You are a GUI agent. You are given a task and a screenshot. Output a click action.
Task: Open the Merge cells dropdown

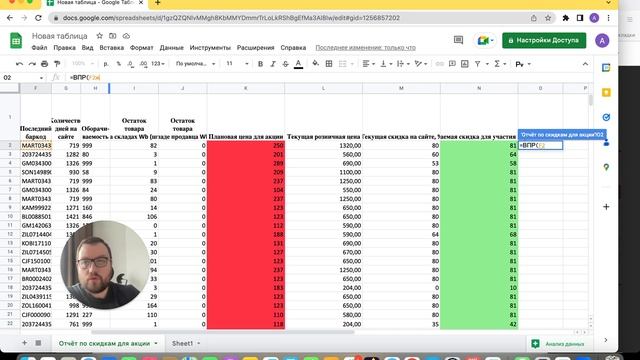click(346, 64)
